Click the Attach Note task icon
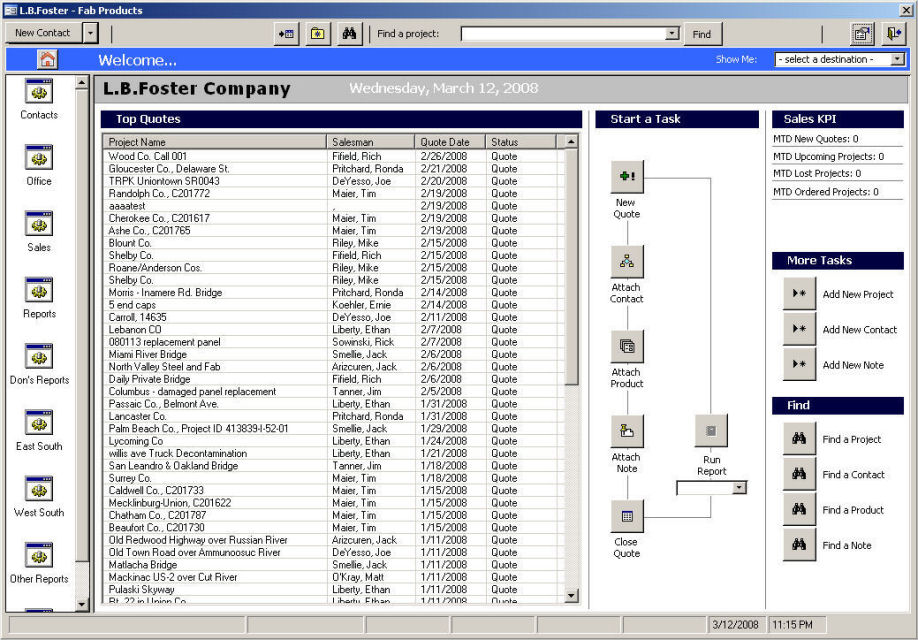The image size is (918, 640). click(x=627, y=432)
